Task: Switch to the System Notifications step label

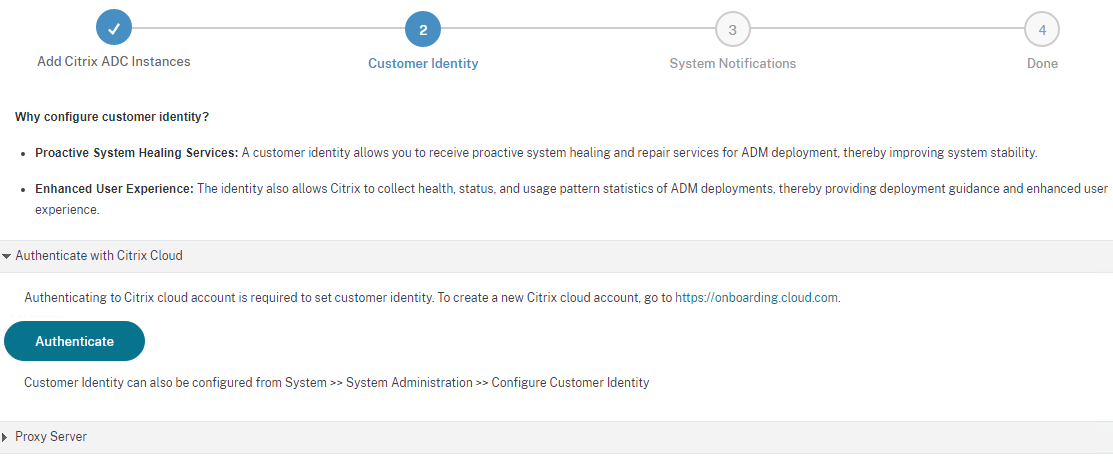Action: point(733,64)
